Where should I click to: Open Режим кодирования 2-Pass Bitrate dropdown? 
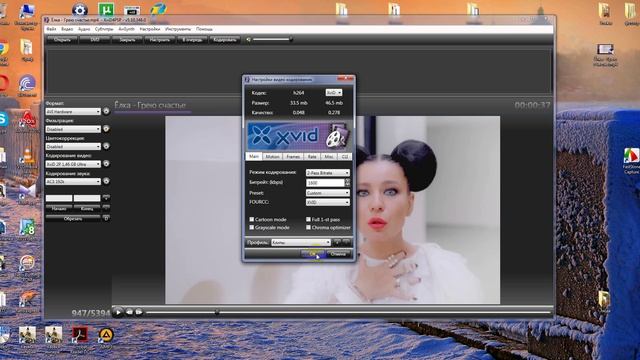coord(328,173)
